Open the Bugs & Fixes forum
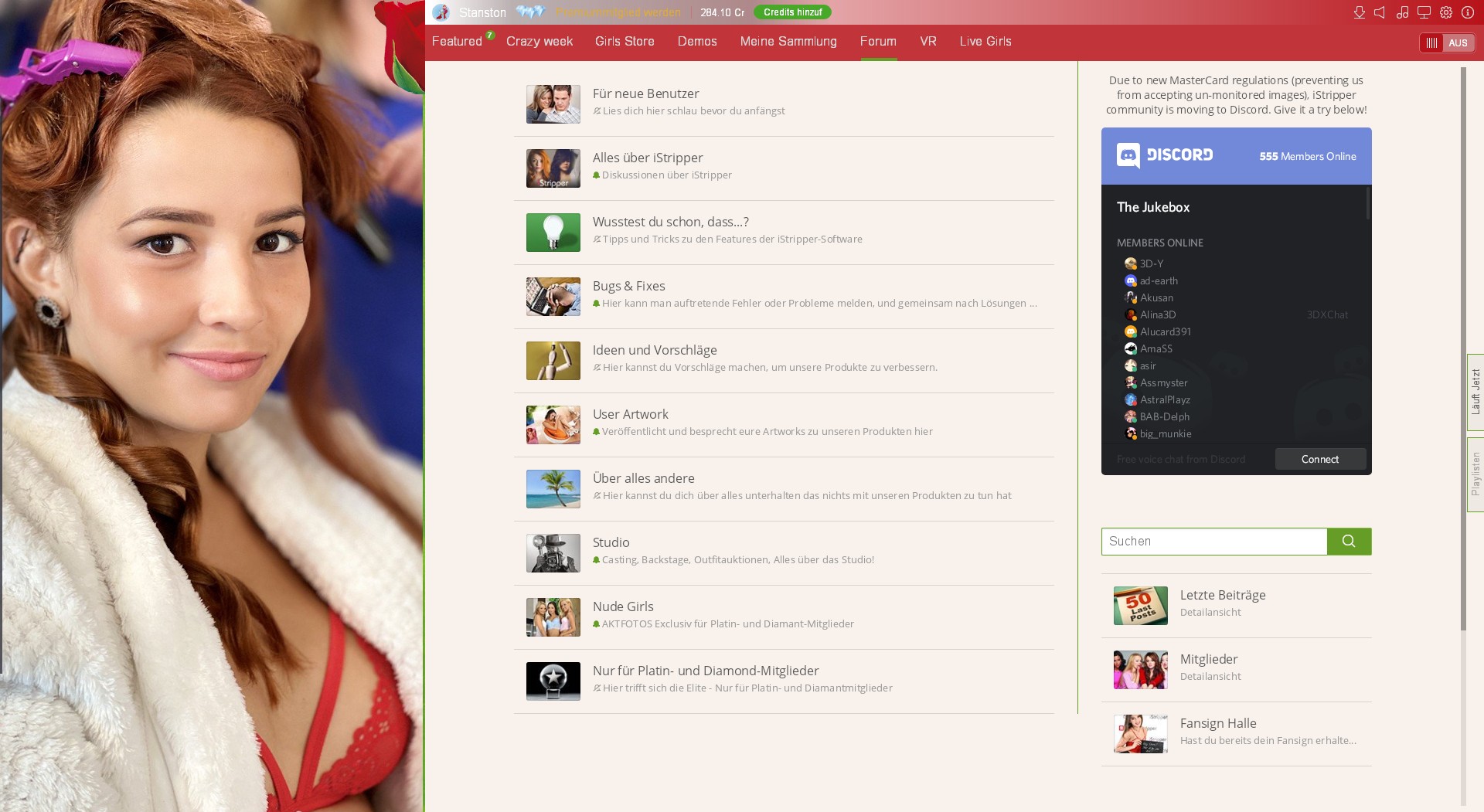The height and width of the screenshot is (812, 1484). point(784,297)
